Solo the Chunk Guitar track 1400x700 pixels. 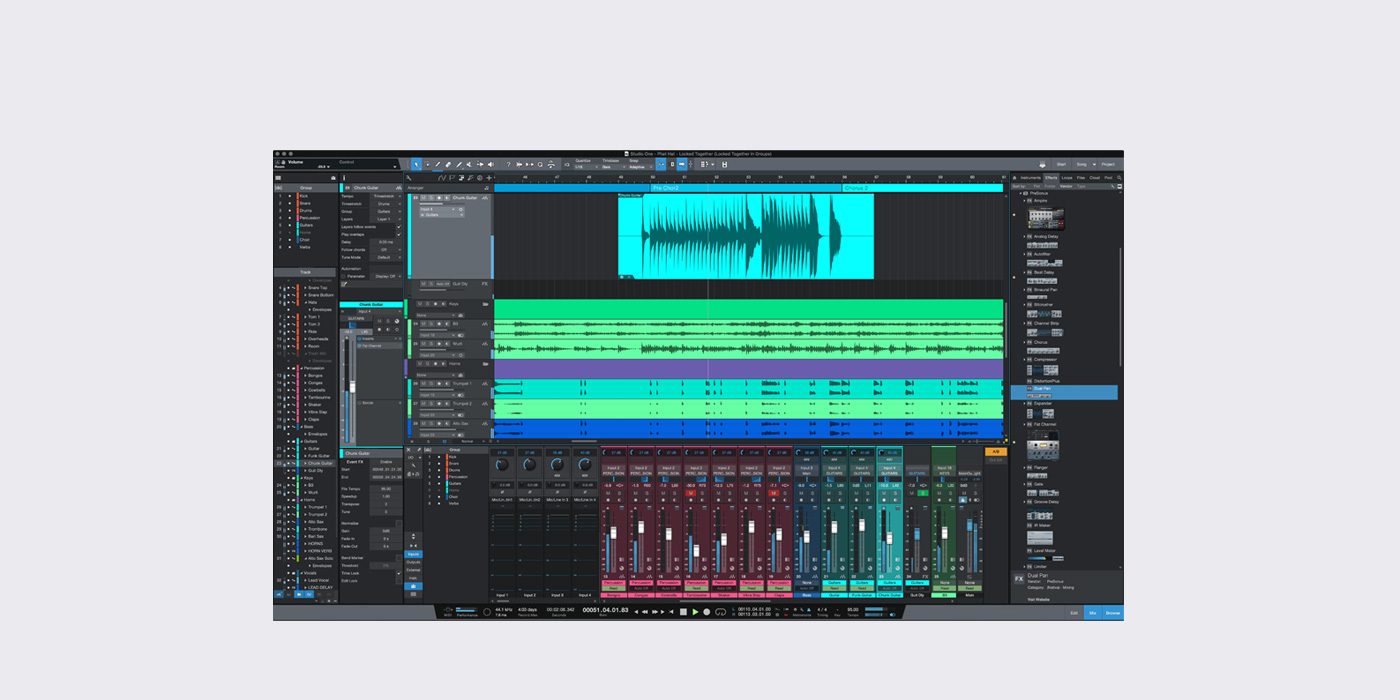[x=432, y=198]
